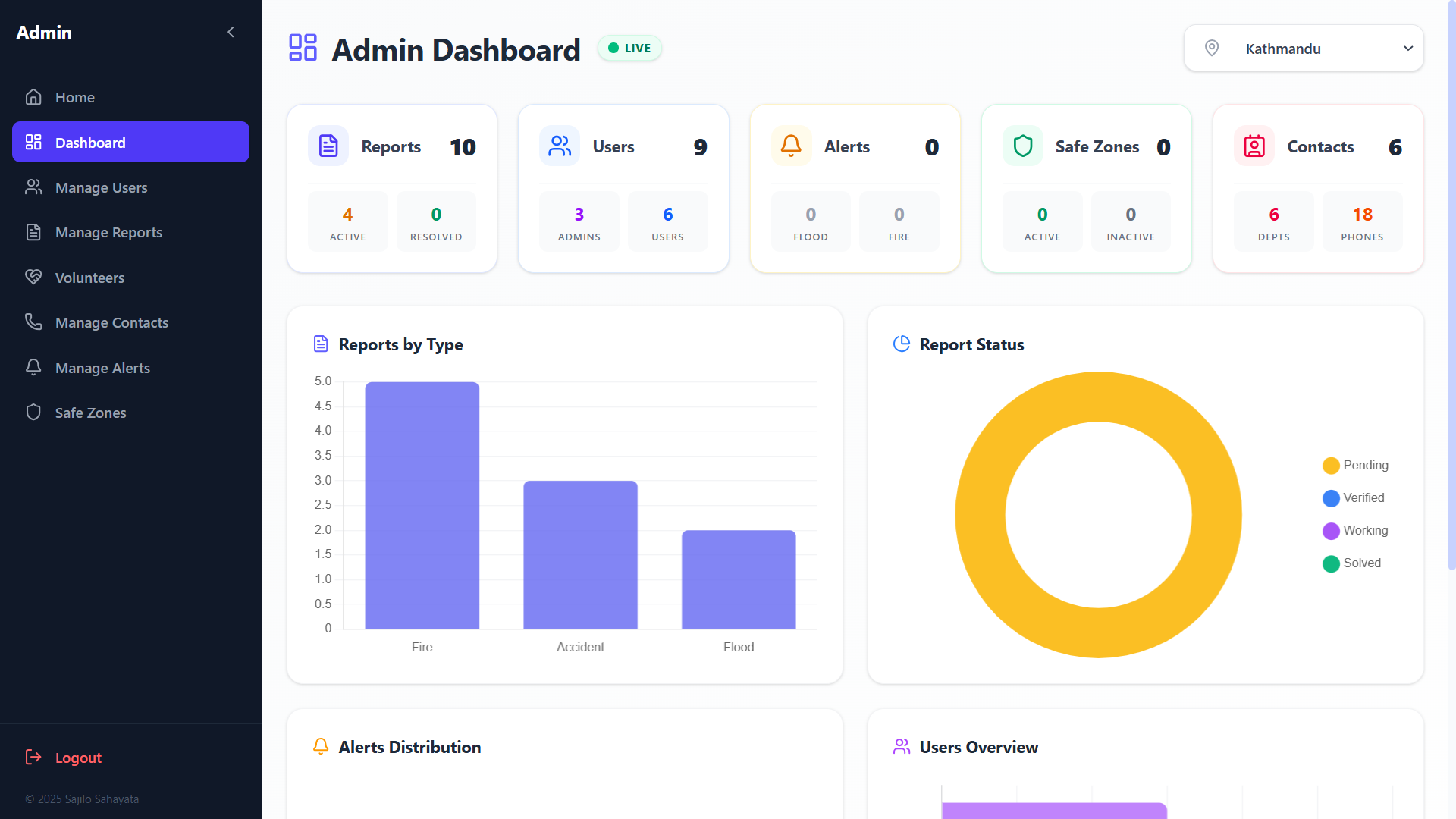Screen dimensions: 1456x819
Task: Collapse the sidebar with the chevron arrow
Action: point(231,32)
